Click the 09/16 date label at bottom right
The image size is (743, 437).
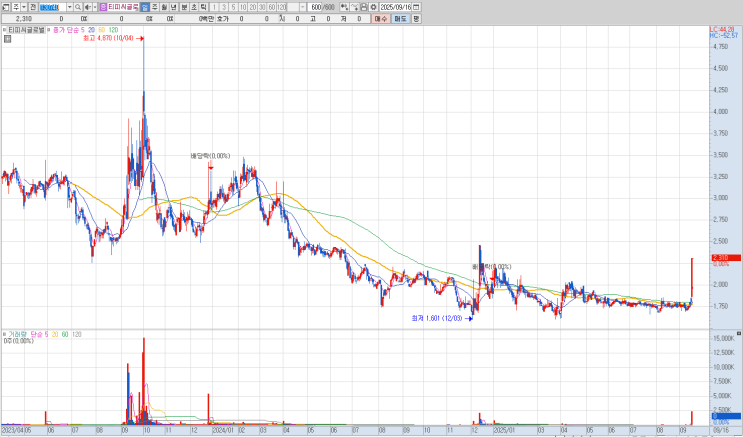722,430
